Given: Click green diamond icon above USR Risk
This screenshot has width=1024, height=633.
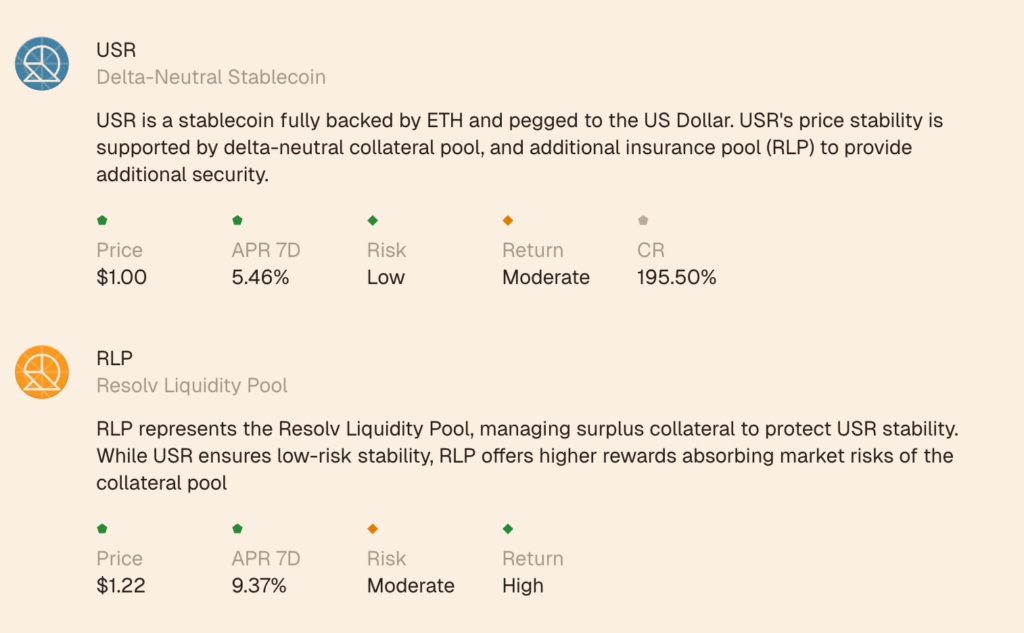Looking at the screenshot, I should [373, 220].
